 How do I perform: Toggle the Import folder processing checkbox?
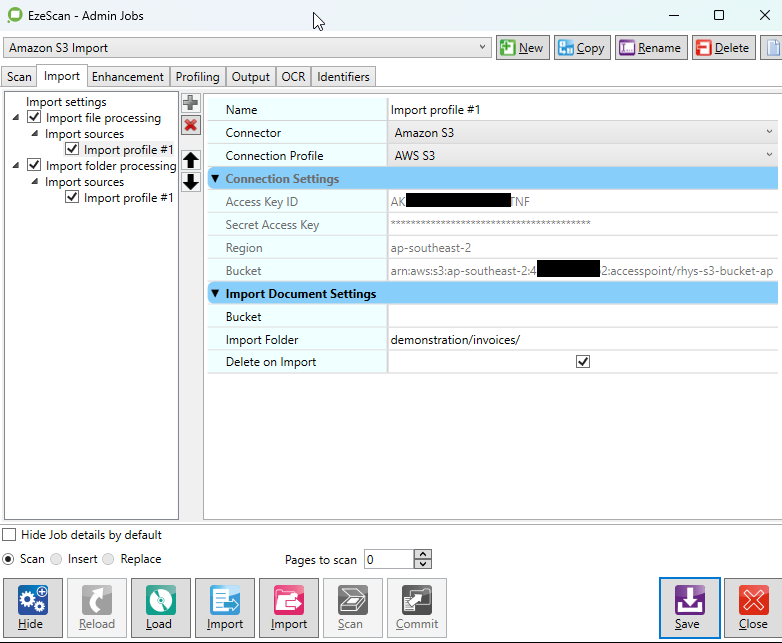tap(34, 166)
